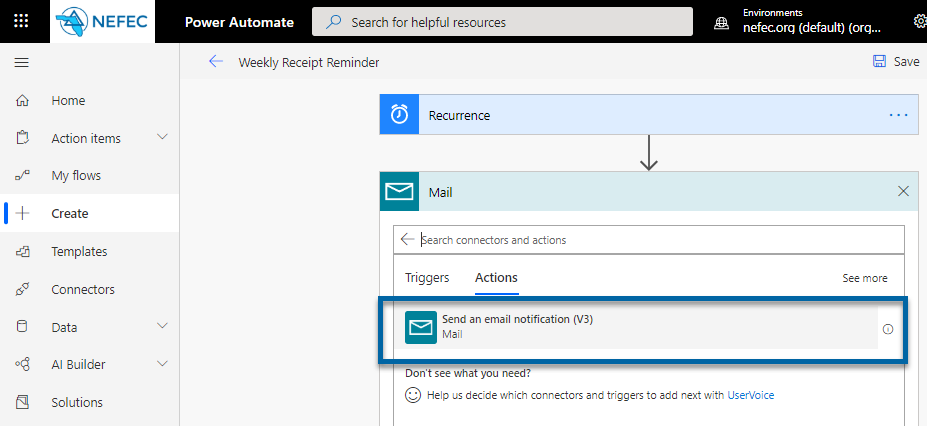927x426 pixels.
Task: Click the My flows icon
Action: 22,176
